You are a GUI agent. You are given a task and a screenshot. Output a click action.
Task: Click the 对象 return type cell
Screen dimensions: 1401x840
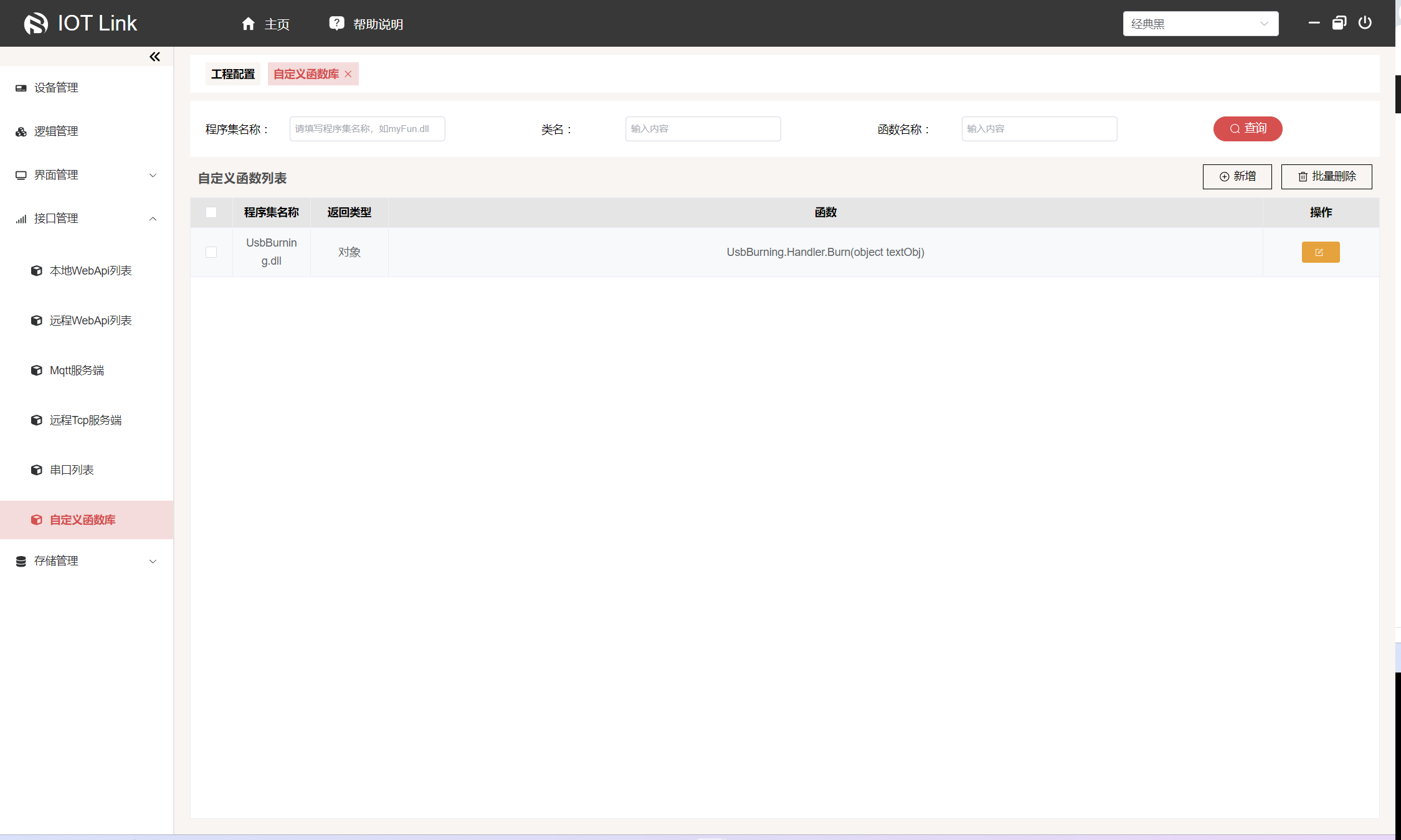(x=349, y=252)
